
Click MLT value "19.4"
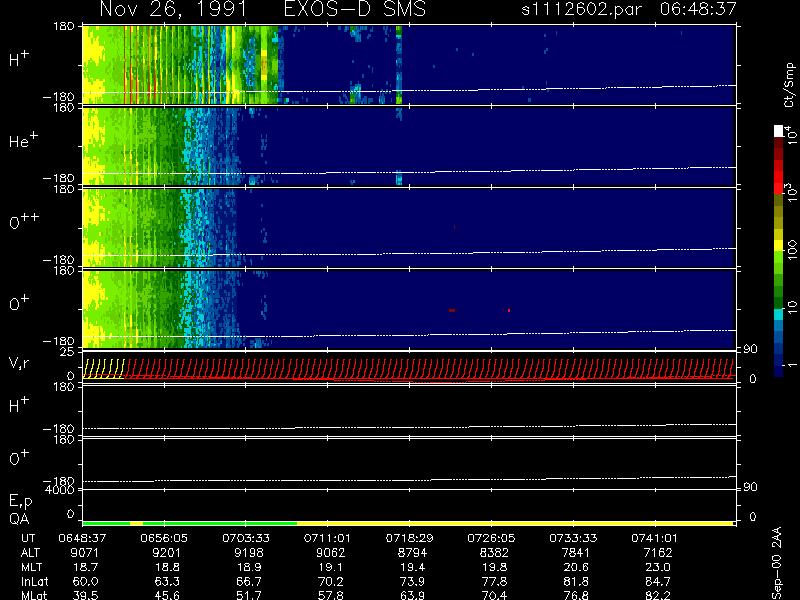412,567
